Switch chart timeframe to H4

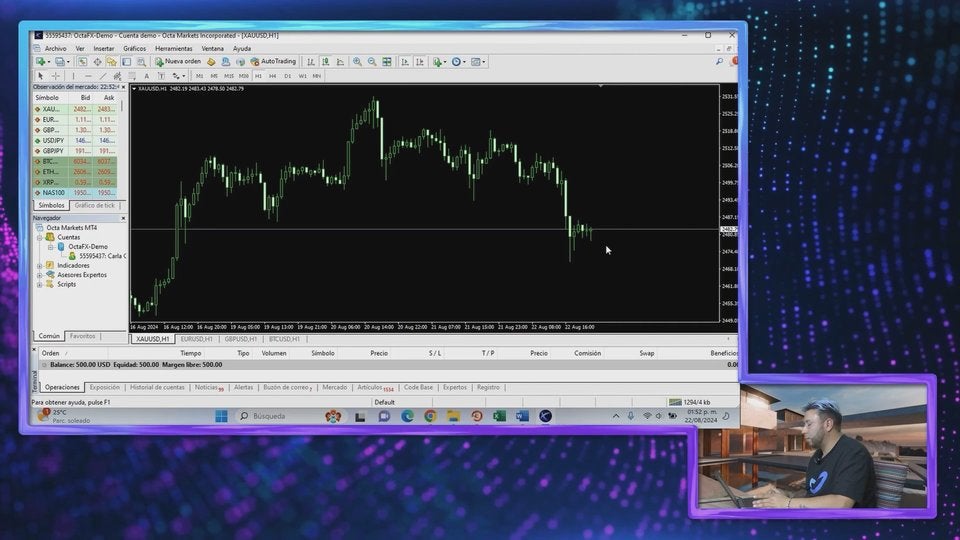point(272,75)
